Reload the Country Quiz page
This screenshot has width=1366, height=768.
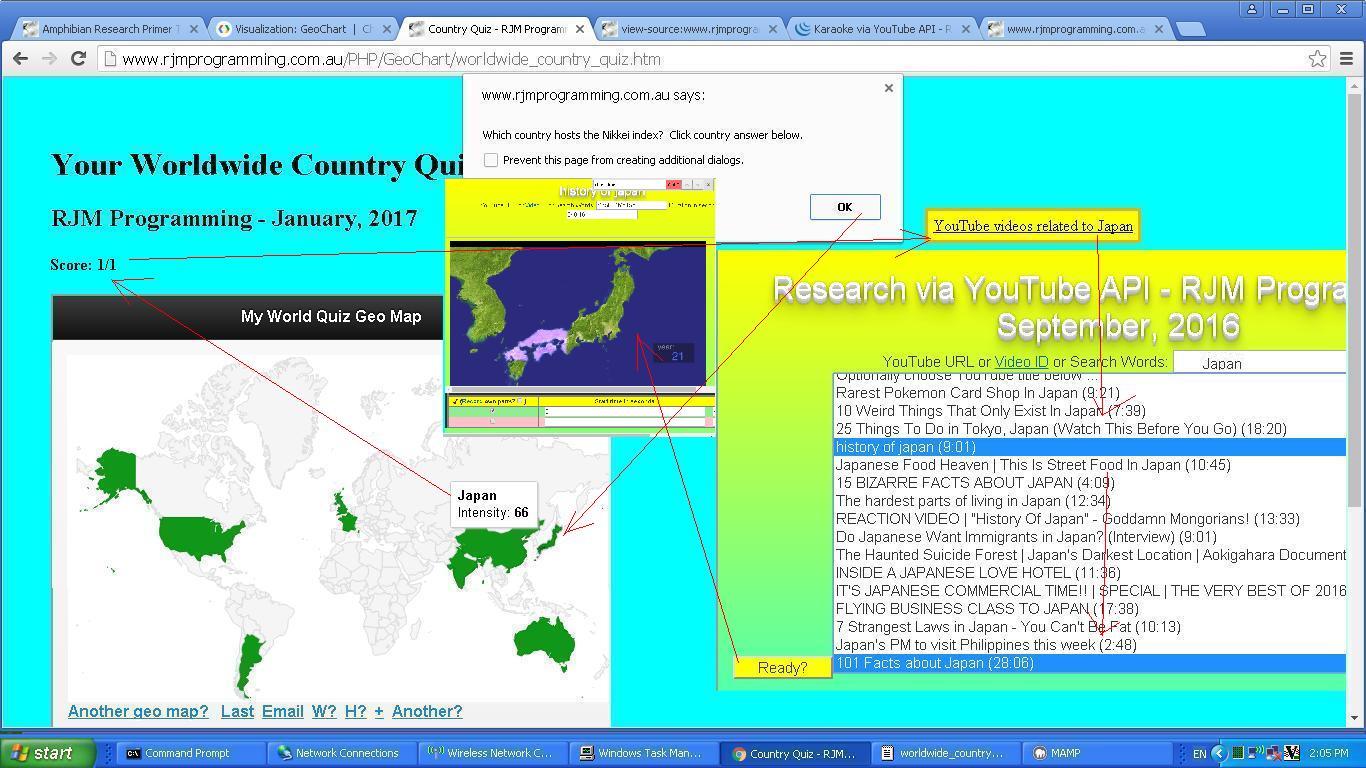pos(78,59)
